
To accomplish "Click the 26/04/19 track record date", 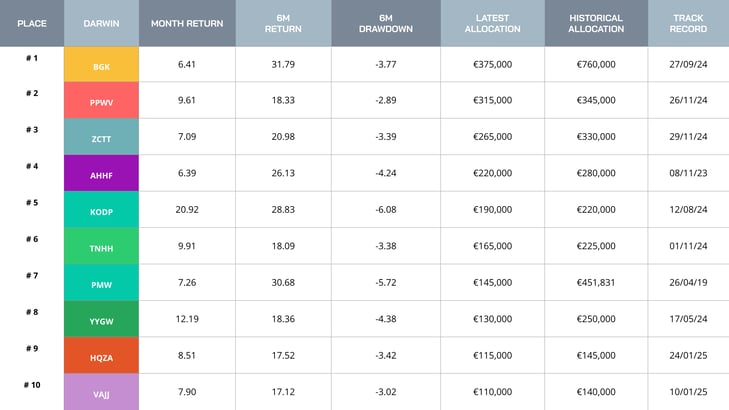I will (x=688, y=282).
